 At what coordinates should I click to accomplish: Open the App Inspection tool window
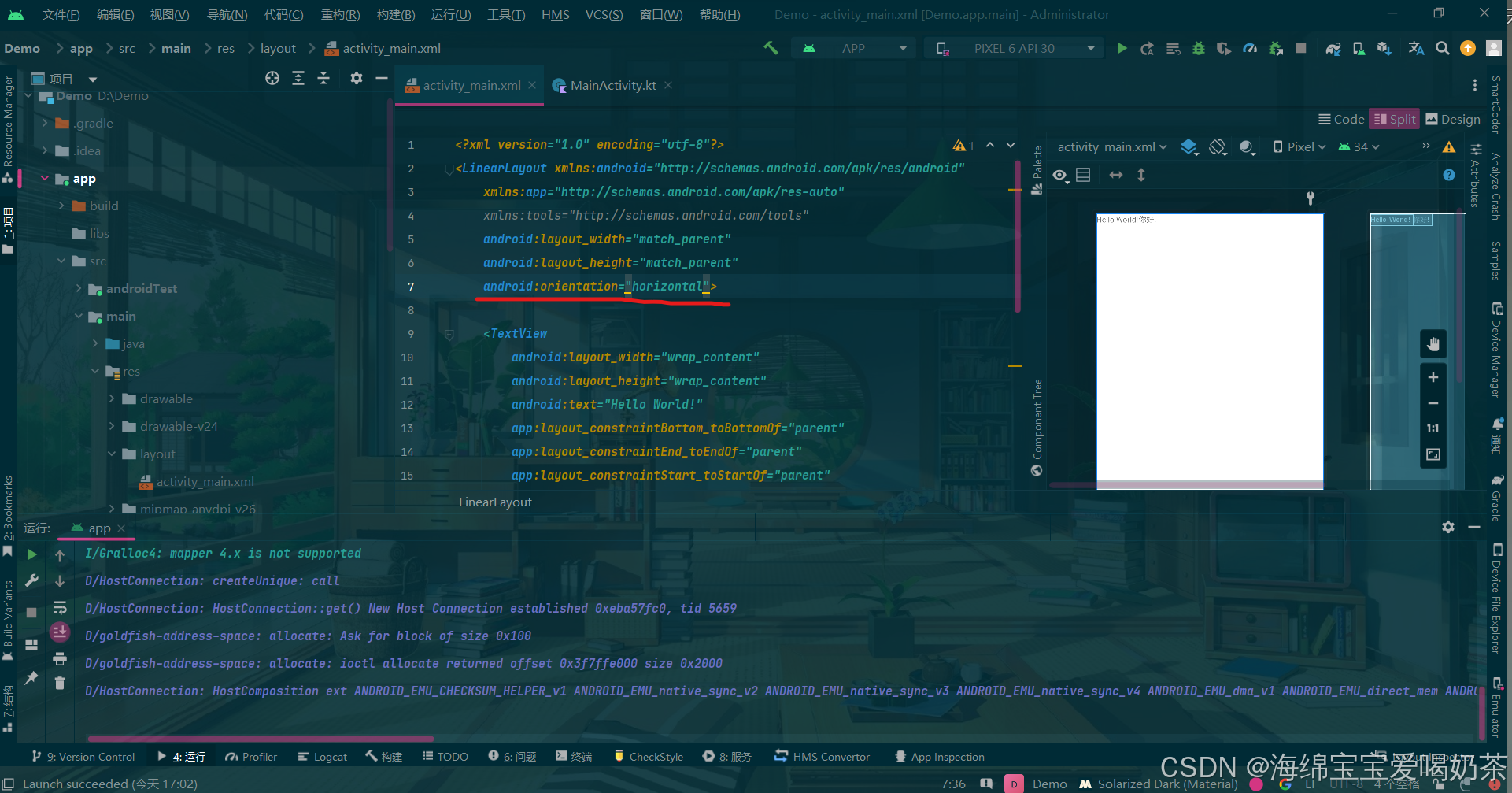[939, 757]
